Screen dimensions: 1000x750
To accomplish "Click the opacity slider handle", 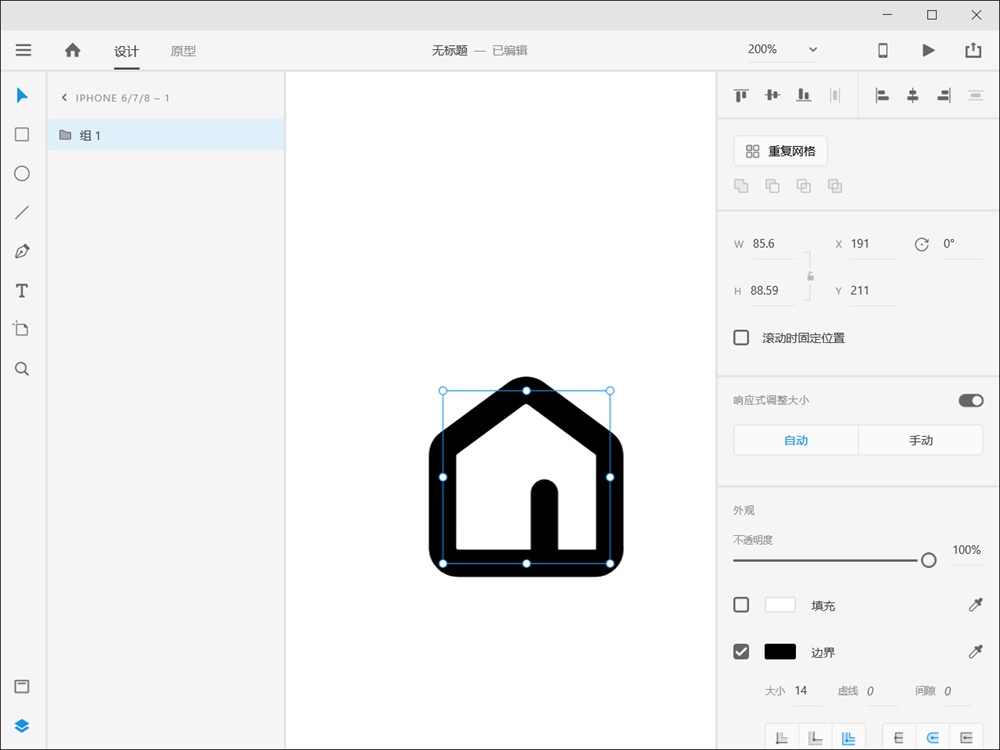I will point(929,560).
